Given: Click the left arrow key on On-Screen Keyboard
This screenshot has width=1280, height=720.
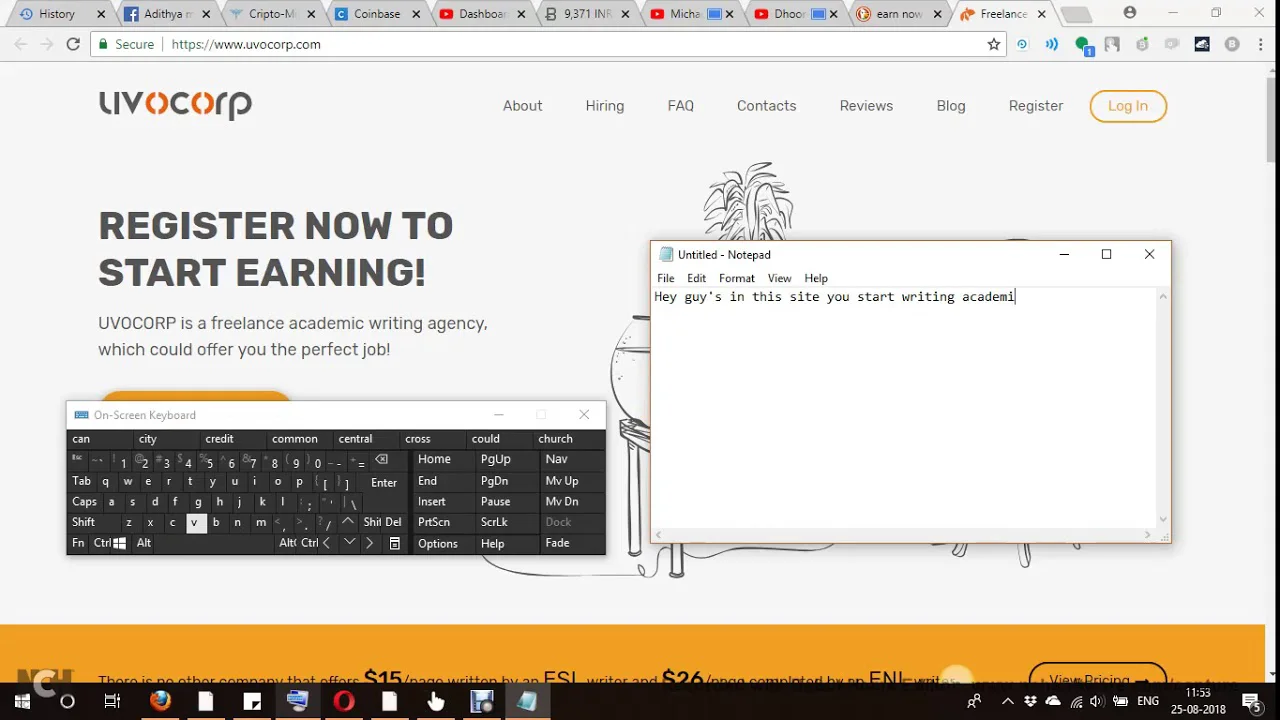Looking at the screenshot, I should tap(326, 543).
